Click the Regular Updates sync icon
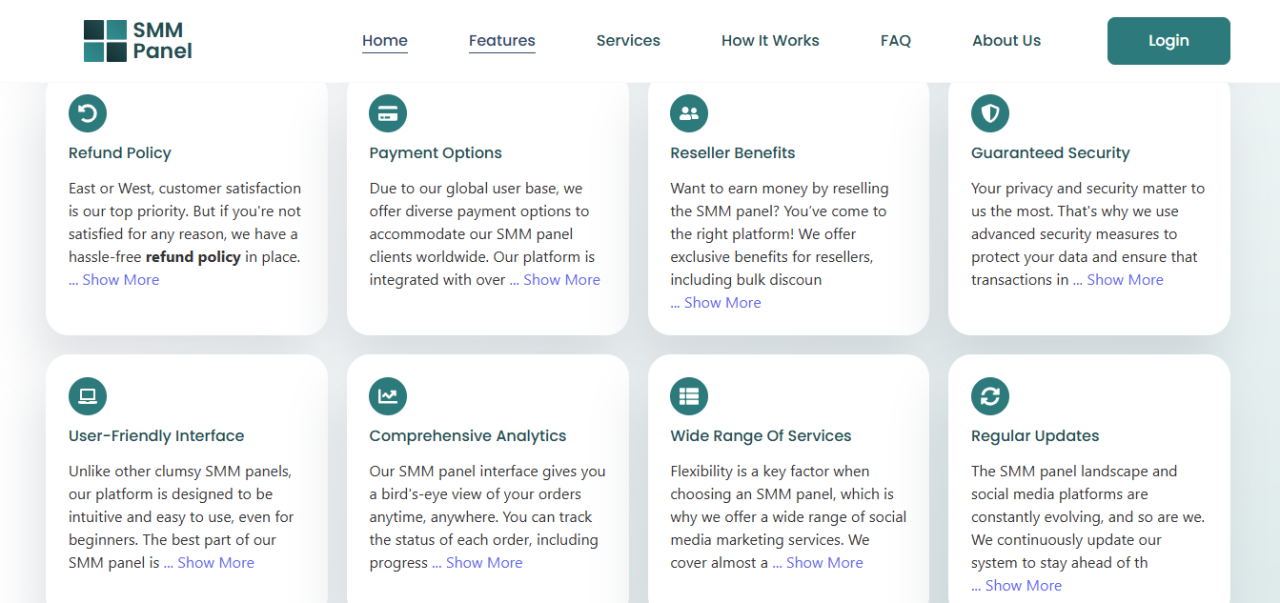 990,396
